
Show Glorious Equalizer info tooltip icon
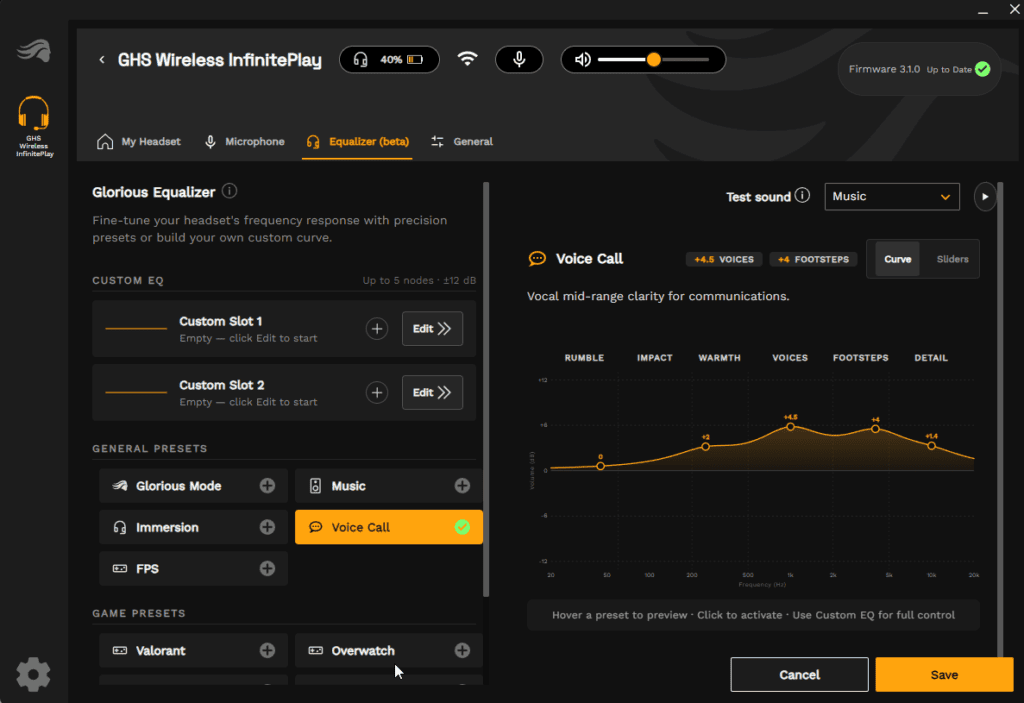click(229, 191)
